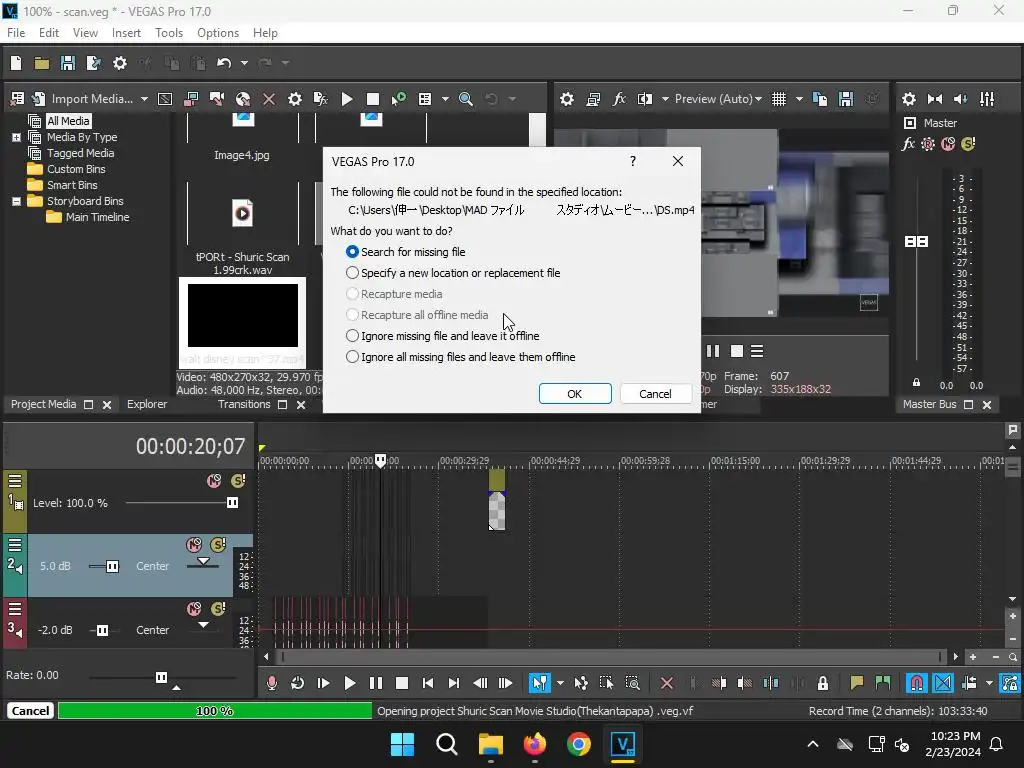This screenshot has height=768, width=1024.
Task: Stop media preview in Project Media toolbar
Action: tap(373, 99)
